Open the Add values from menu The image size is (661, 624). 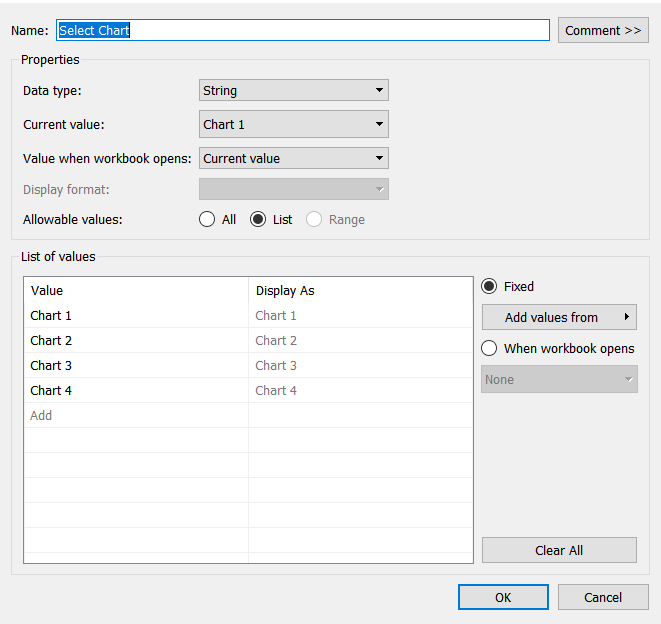pos(559,317)
